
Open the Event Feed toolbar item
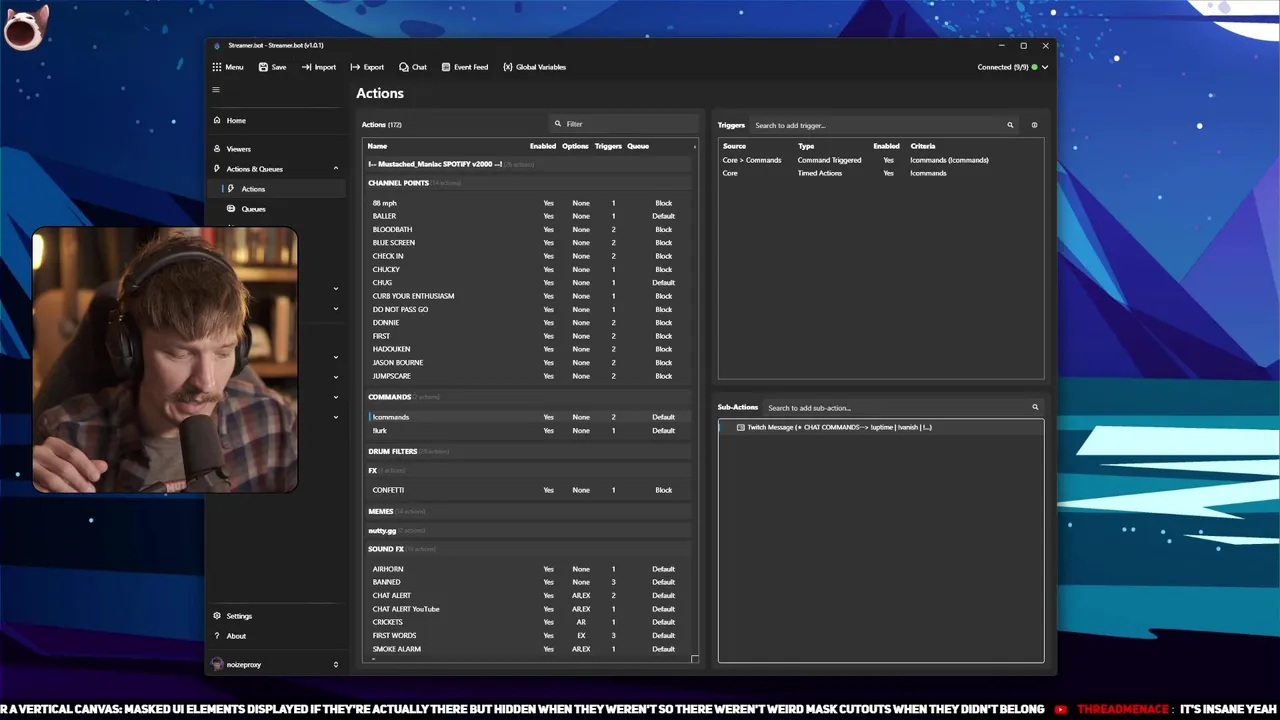click(465, 67)
